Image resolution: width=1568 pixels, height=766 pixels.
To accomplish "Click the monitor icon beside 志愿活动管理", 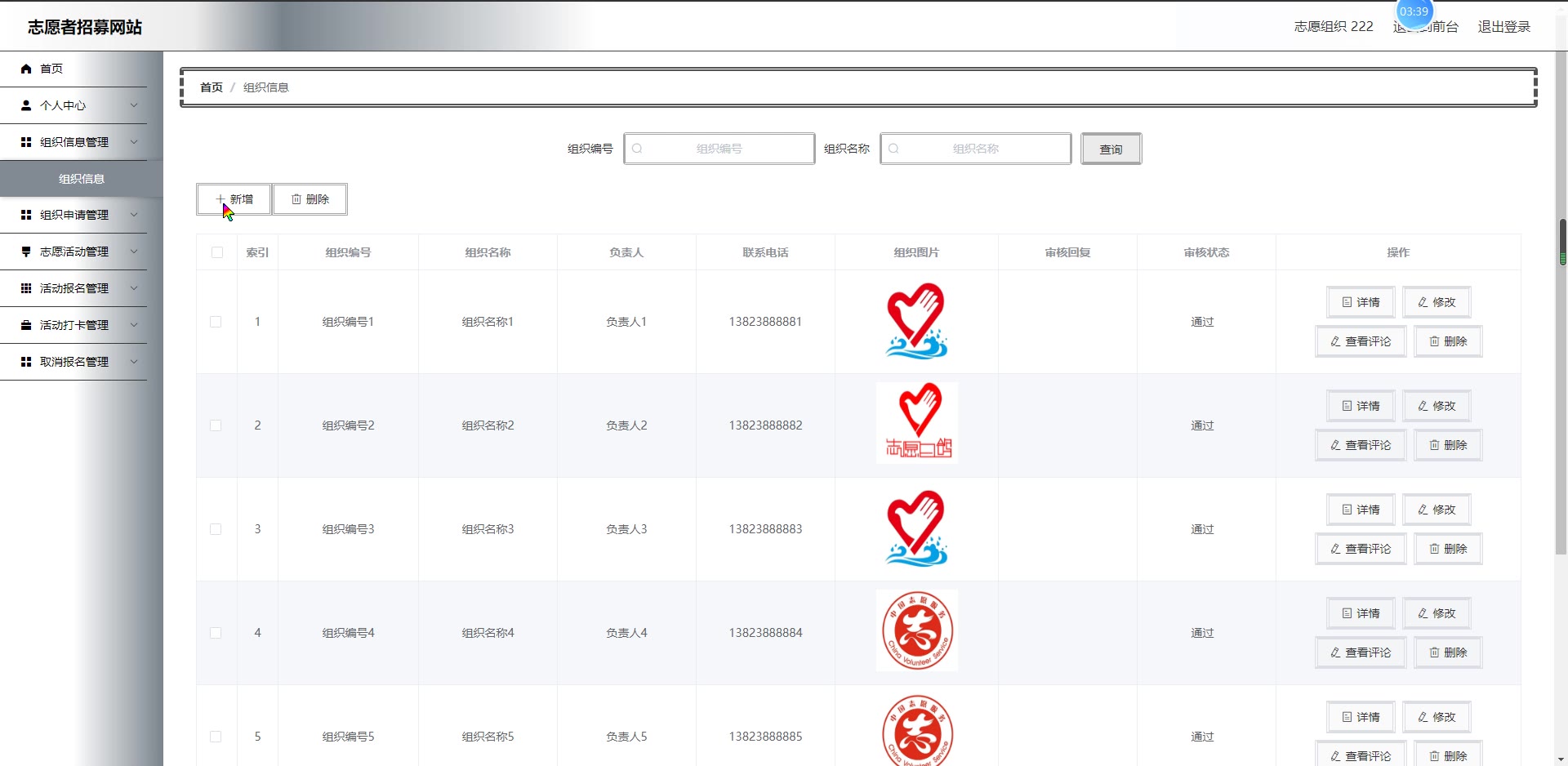I will 26,252.
